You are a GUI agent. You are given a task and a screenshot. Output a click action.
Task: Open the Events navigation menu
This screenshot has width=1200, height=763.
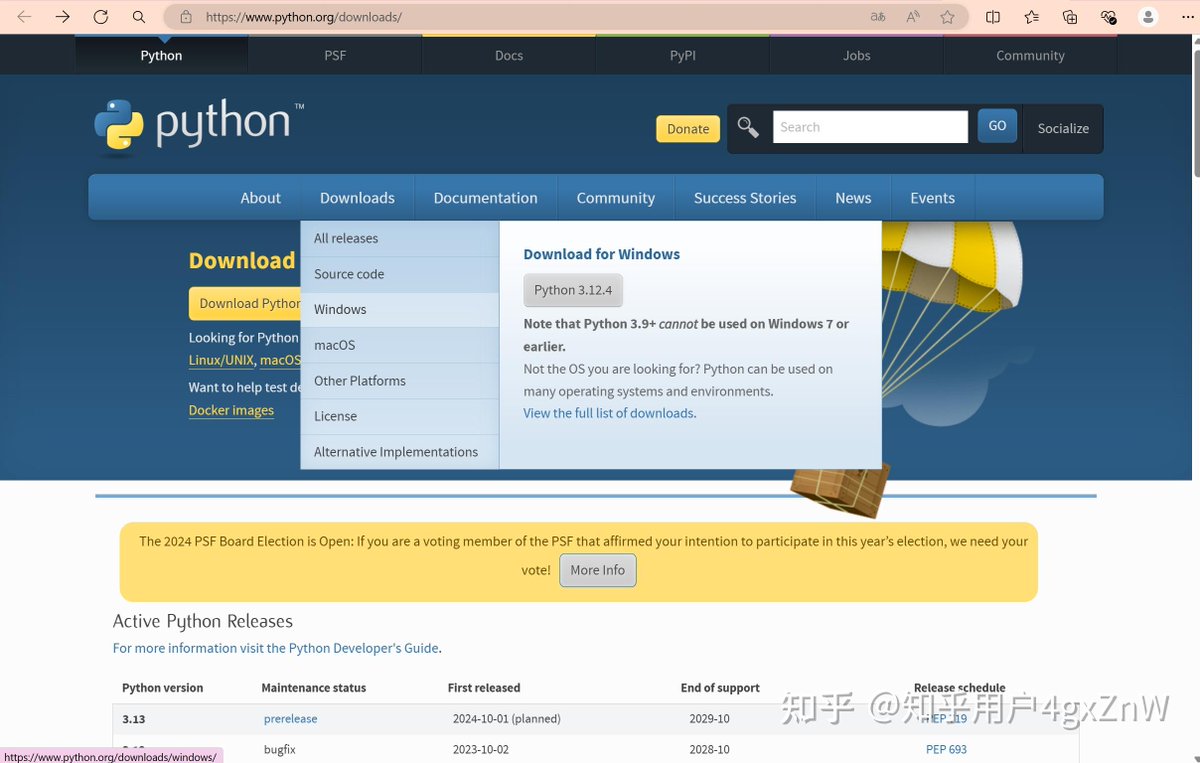click(932, 198)
